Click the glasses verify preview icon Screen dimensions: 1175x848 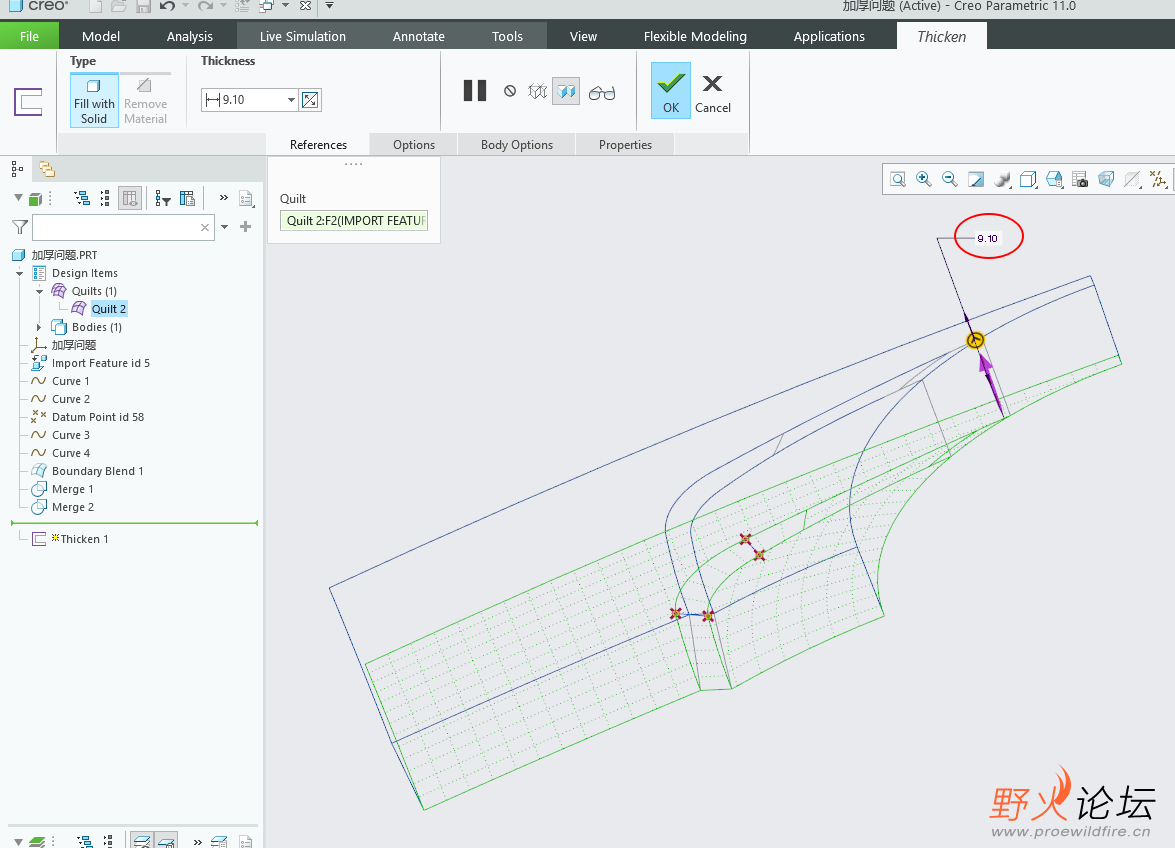[602, 92]
